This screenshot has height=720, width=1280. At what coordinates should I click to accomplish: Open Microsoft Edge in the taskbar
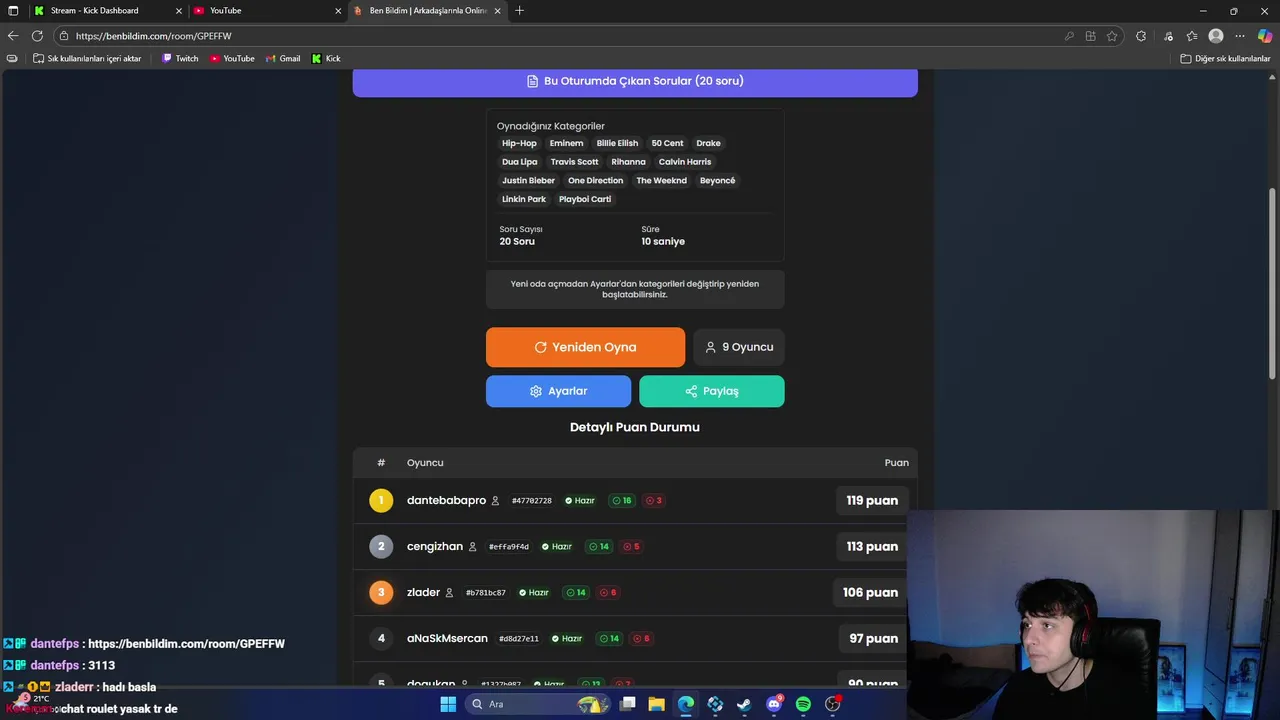[x=686, y=704]
